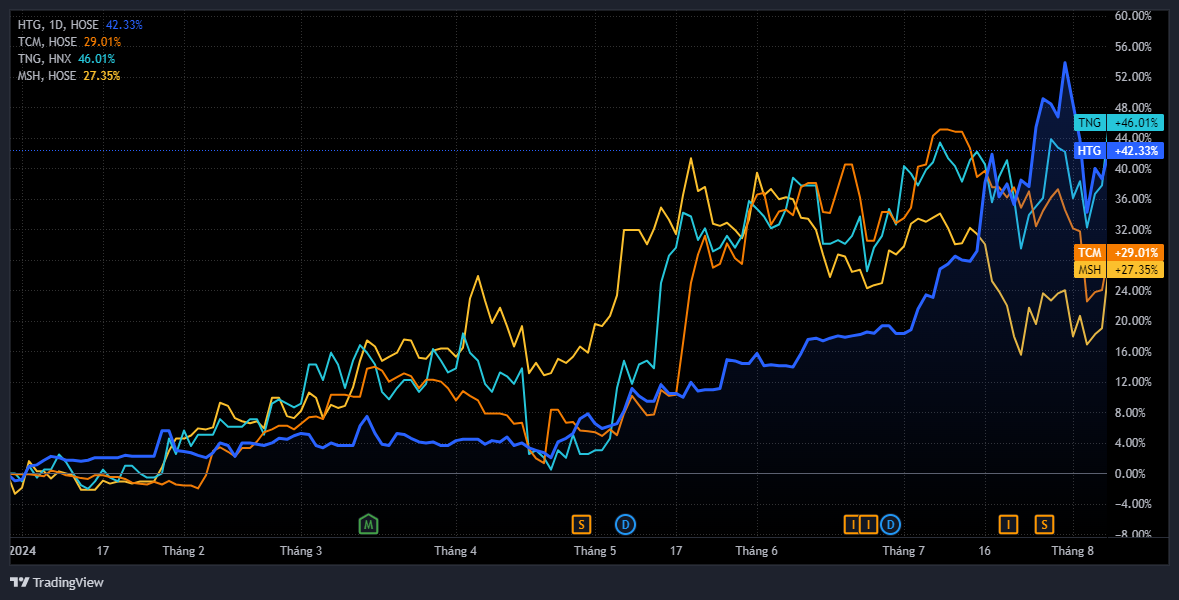
Task: Click the blue D marker near Tháng 7
Action: click(x=890, y=523)
